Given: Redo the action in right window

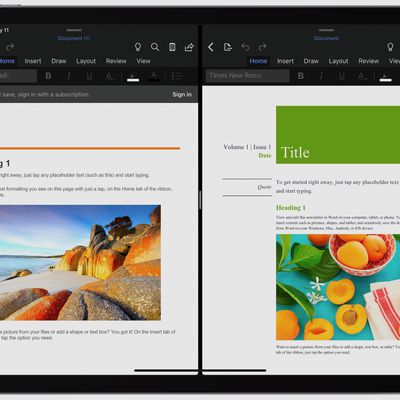Looking at the screenshot, I should coord(263,47).
